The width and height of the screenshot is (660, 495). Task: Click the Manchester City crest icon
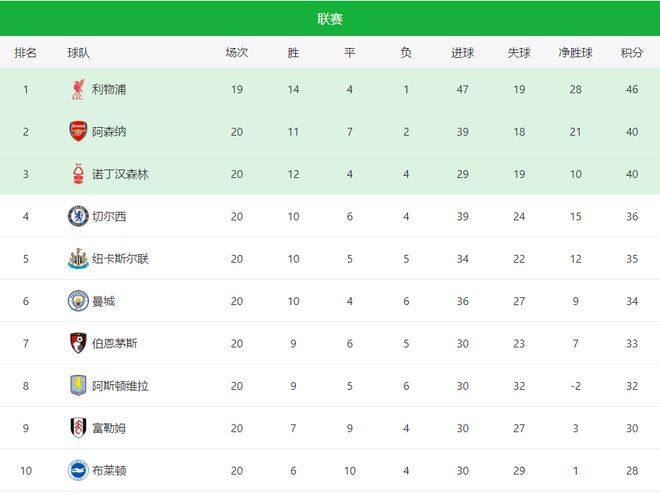point(77,301)
